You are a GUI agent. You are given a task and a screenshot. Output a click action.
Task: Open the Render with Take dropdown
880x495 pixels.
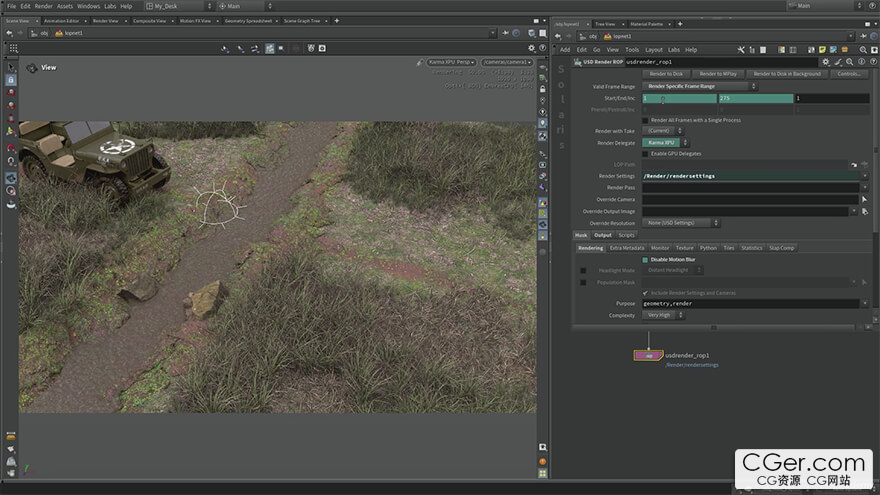(662, 131)
